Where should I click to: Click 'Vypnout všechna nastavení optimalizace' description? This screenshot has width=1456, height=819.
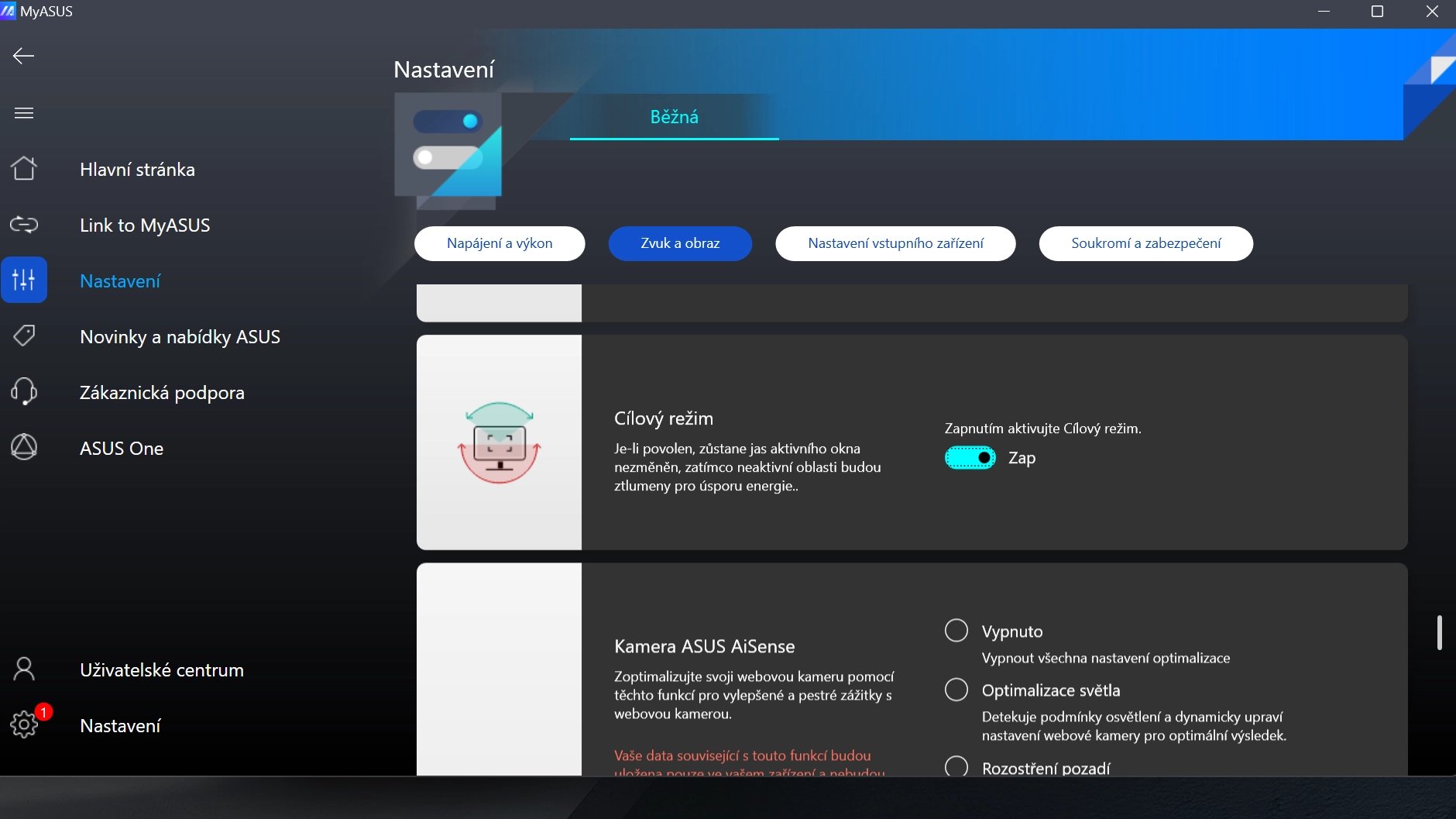tap(1105, 658)
